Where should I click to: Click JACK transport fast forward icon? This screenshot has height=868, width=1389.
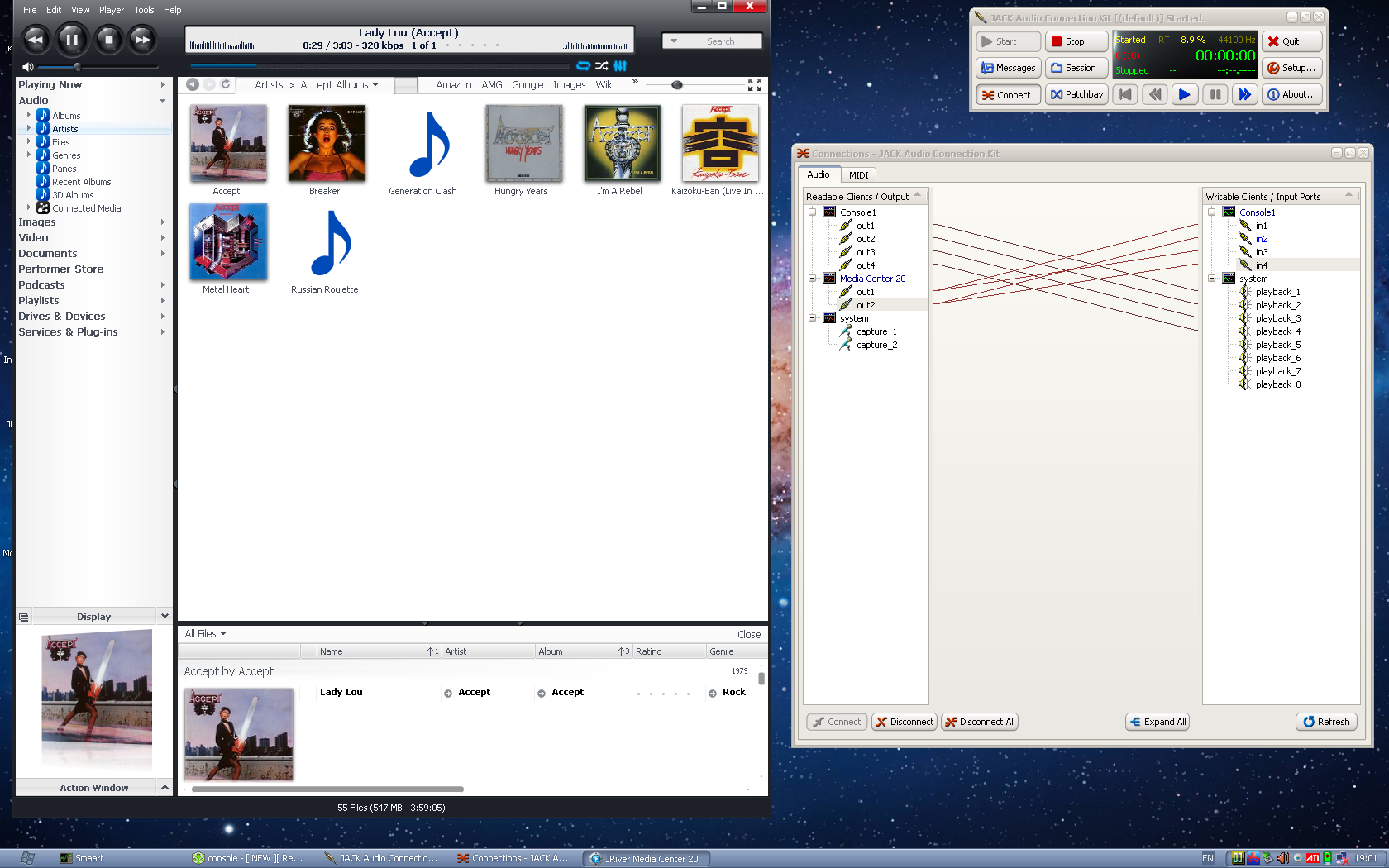click(1244, 94)
